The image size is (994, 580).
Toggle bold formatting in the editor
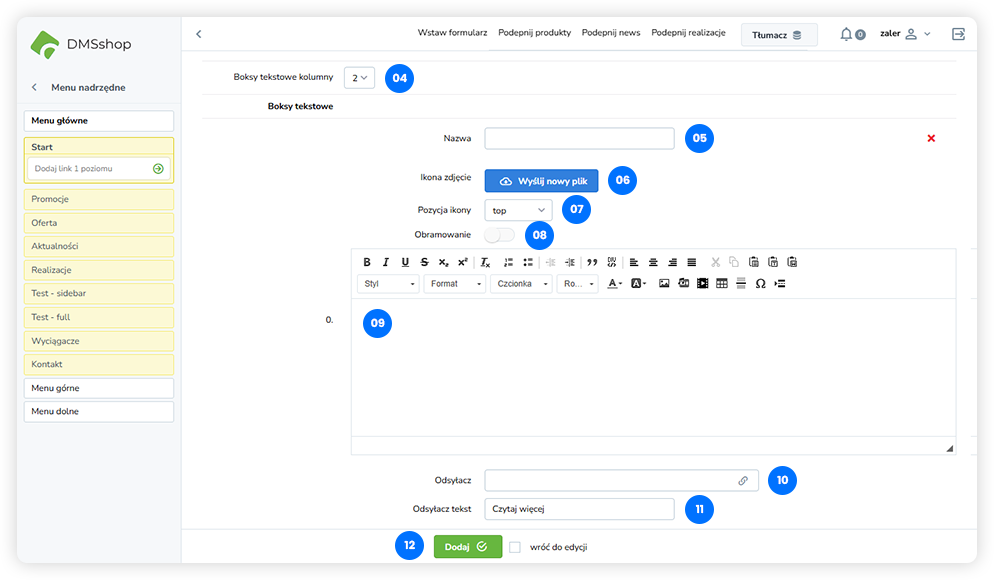(x=367, y=262)
